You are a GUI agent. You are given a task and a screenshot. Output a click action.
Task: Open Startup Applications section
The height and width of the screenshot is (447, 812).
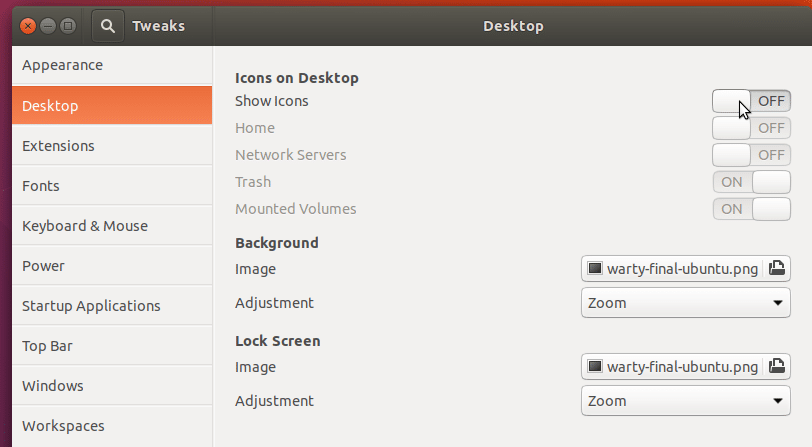[x=112, y=306]
